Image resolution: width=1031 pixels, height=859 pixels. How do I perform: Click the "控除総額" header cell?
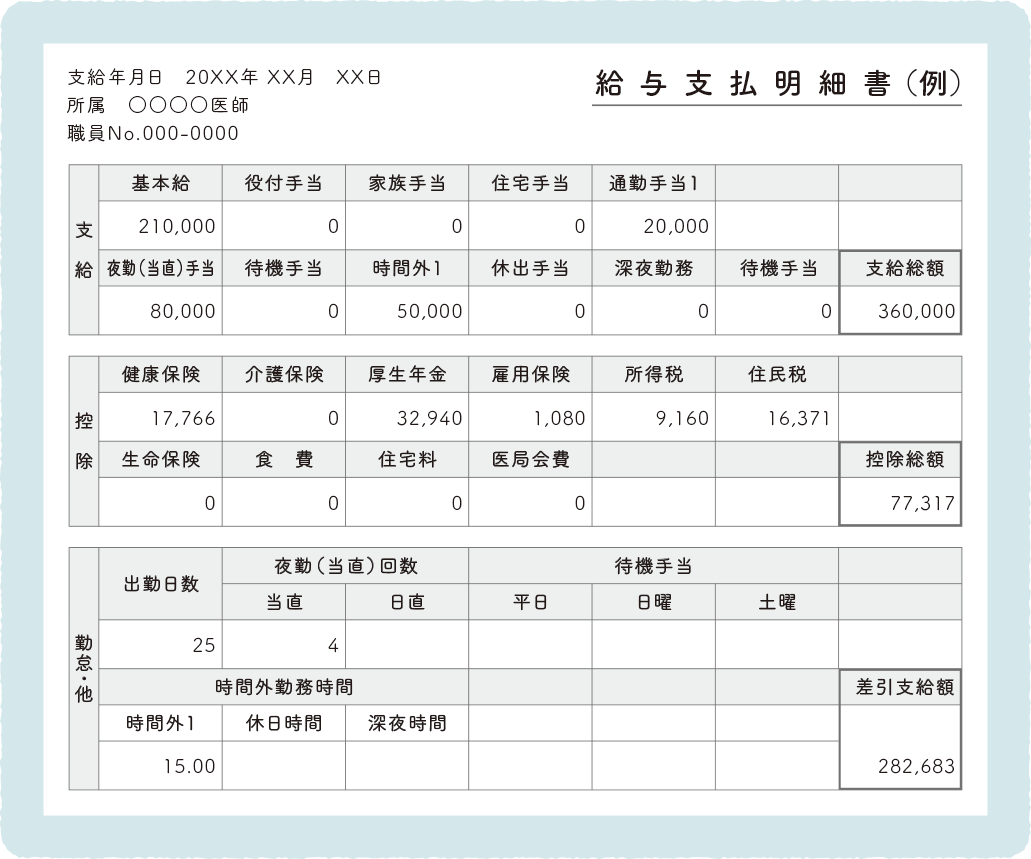[900, 459]
